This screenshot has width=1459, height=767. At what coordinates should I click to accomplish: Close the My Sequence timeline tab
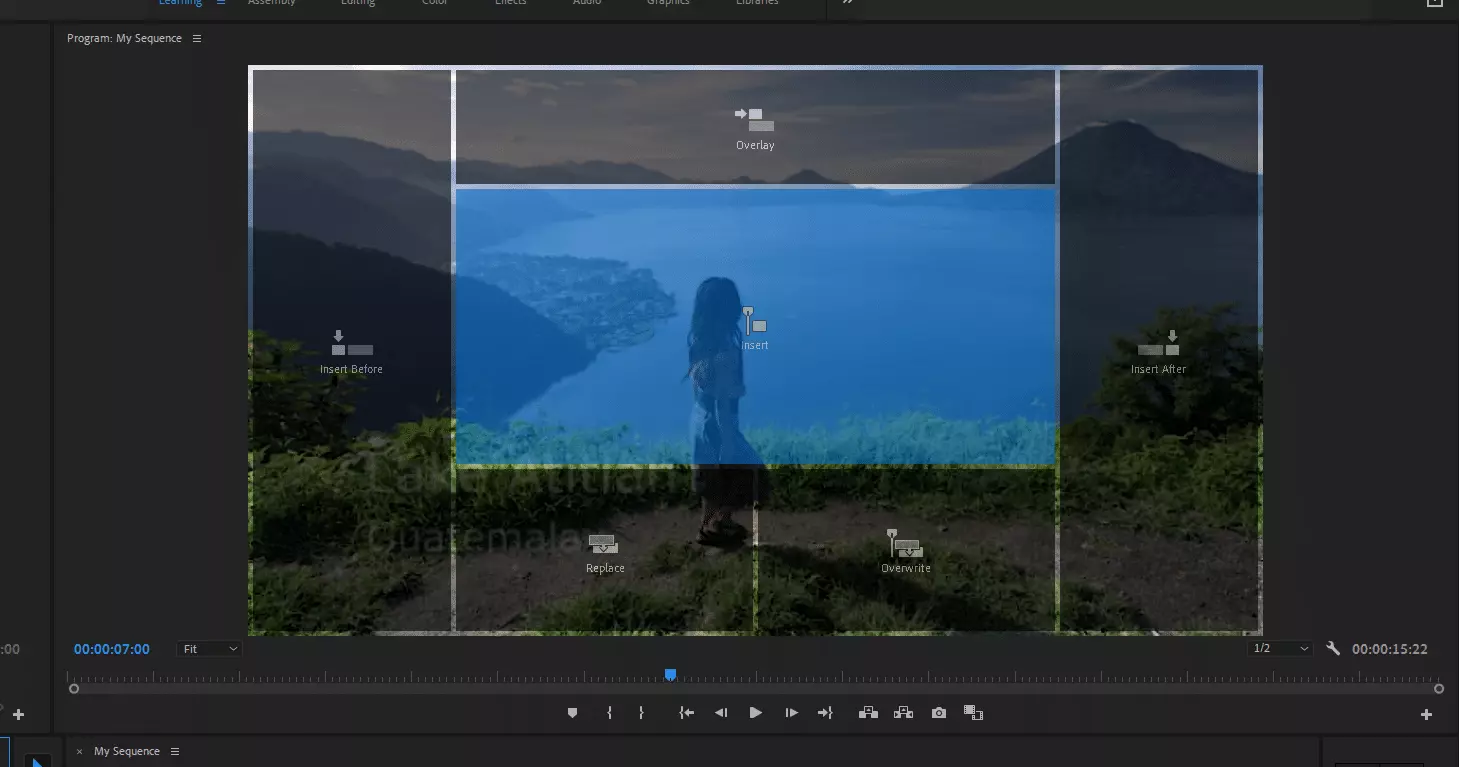click(x=80, y=752)
